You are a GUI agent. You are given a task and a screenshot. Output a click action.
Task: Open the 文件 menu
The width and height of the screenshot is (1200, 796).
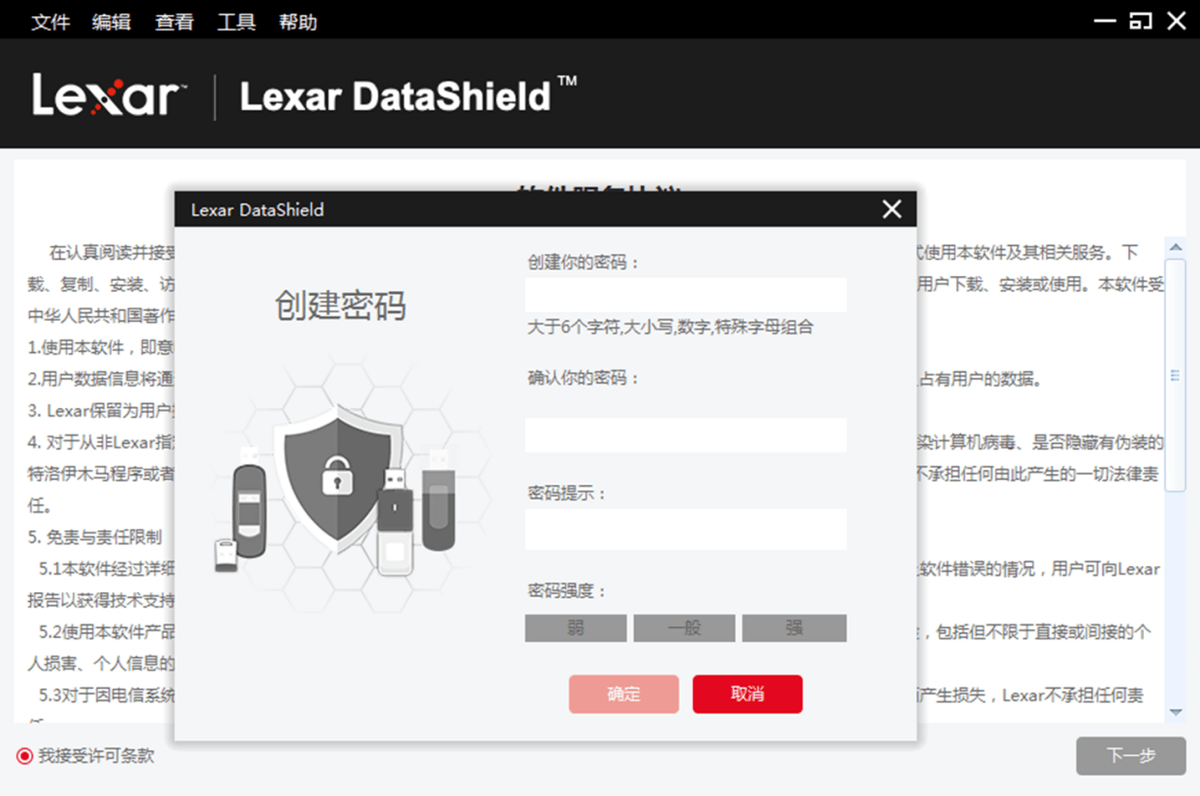[x=50, y=21]
